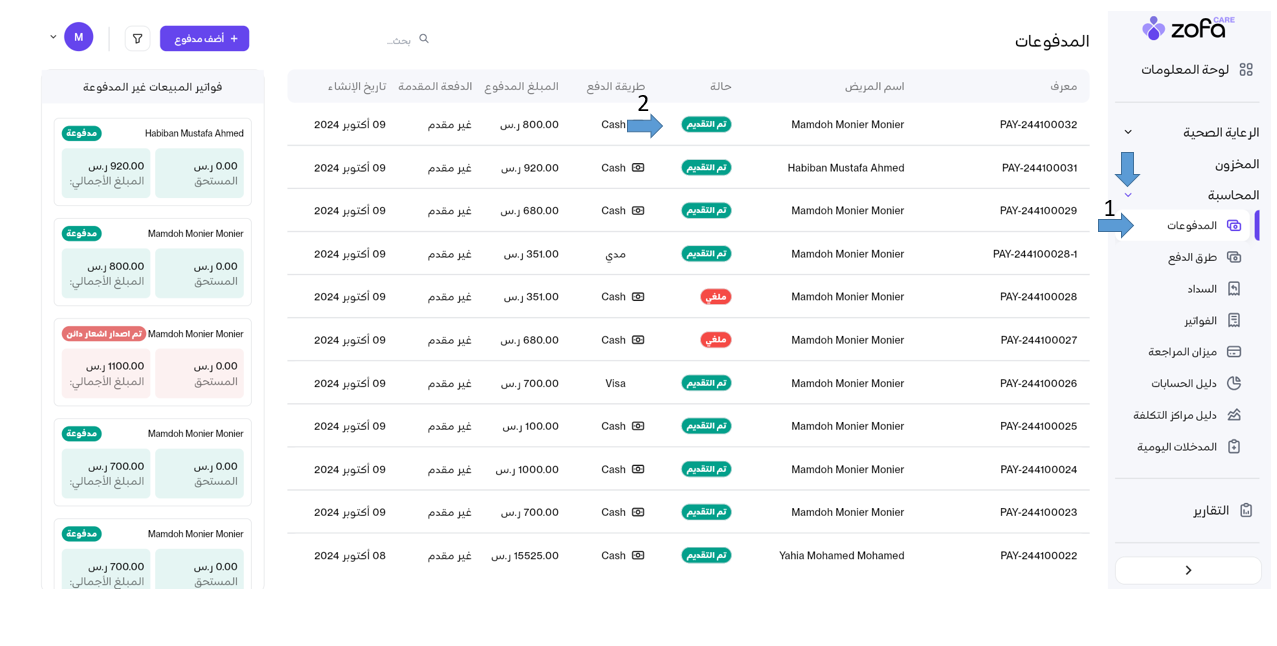Screen dimensions: 1277x646
Task: Open the settlement menu item
Action: (x=1202, y=289)
